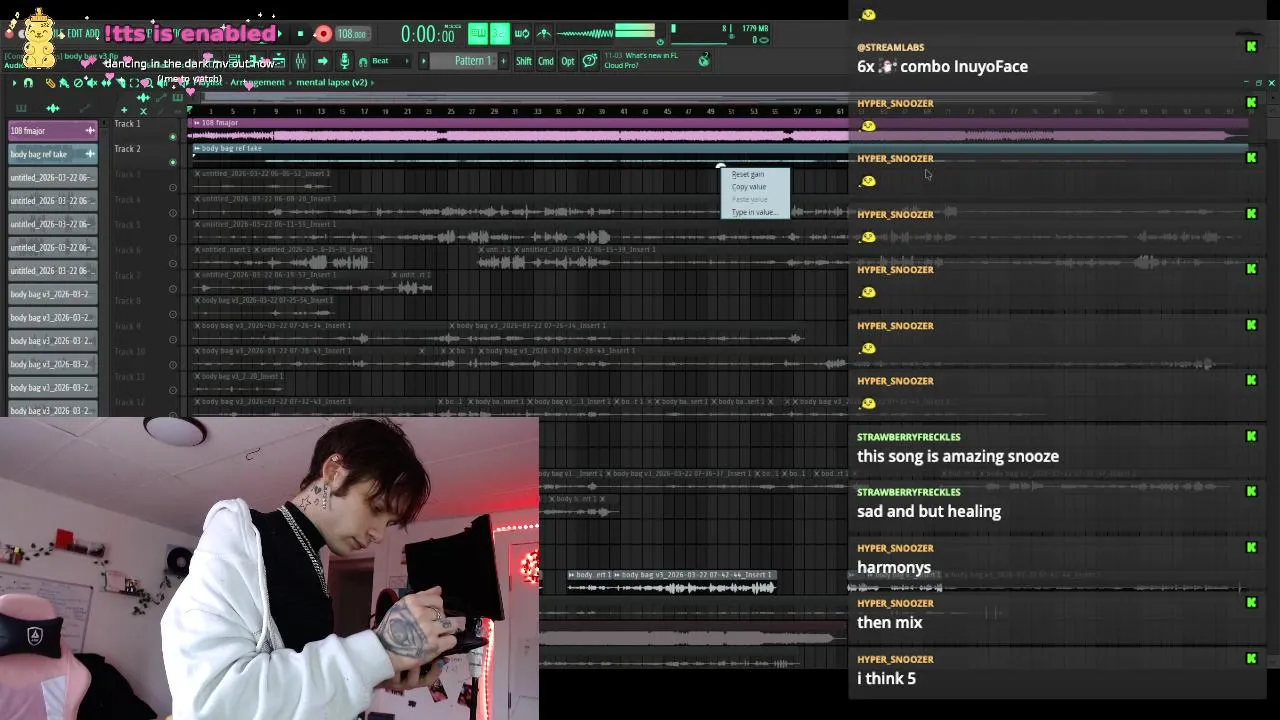Screen dimensions: 1280x720
Task: Unmute Track 5 using its LED
Action: pos(173,238)
